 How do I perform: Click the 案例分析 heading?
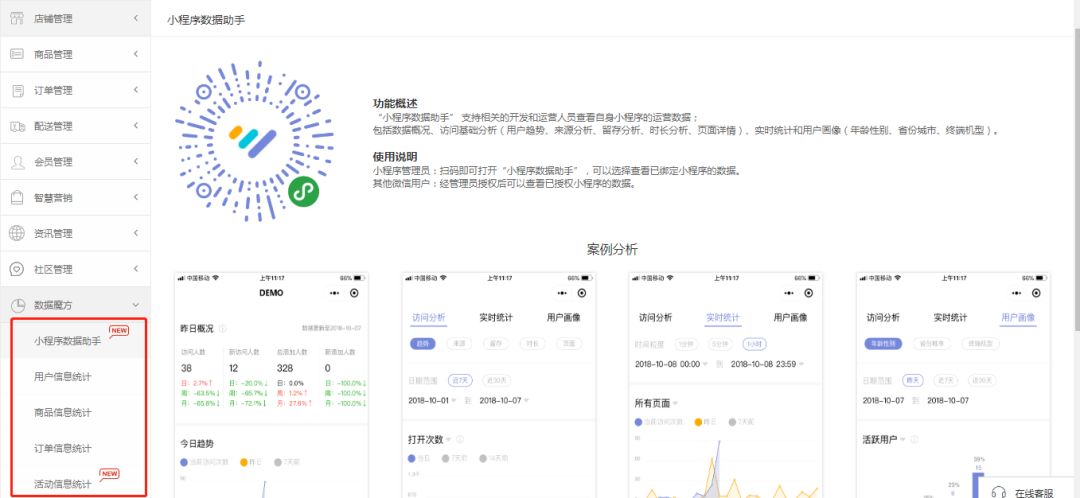(x=612, y=249)
